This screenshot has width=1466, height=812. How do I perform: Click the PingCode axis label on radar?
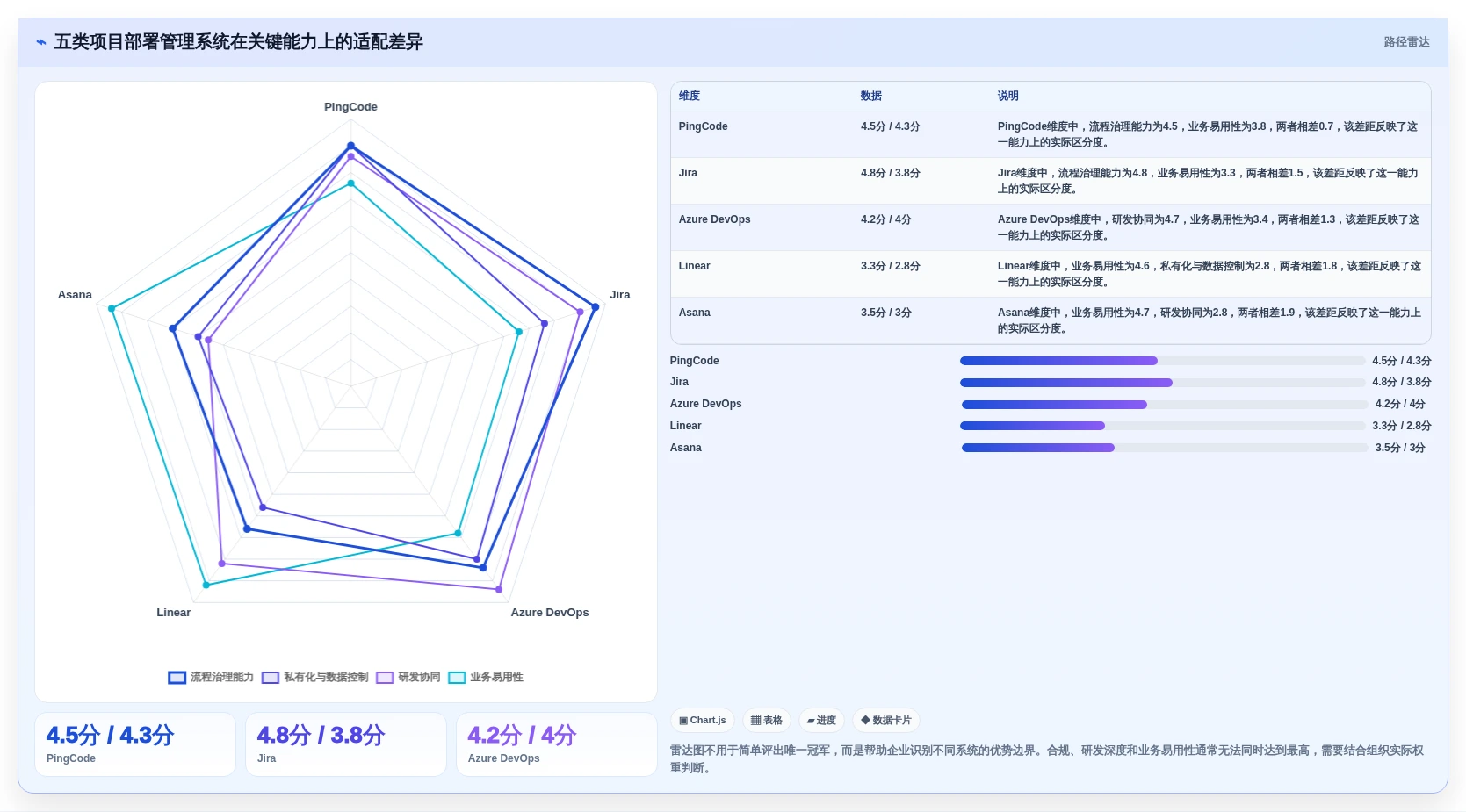tap(350, 107)
